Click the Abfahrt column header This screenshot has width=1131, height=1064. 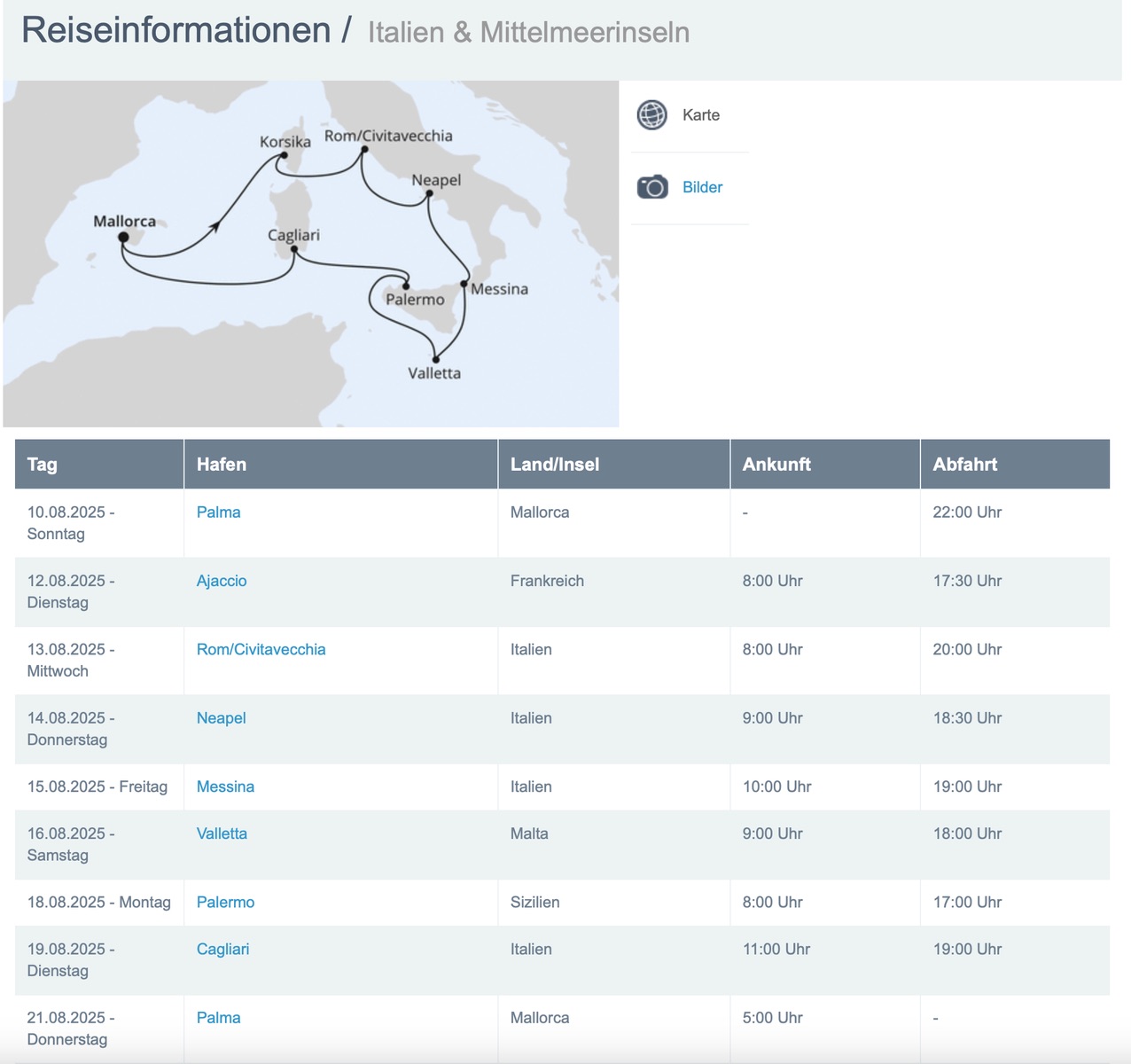pos(964,465)
